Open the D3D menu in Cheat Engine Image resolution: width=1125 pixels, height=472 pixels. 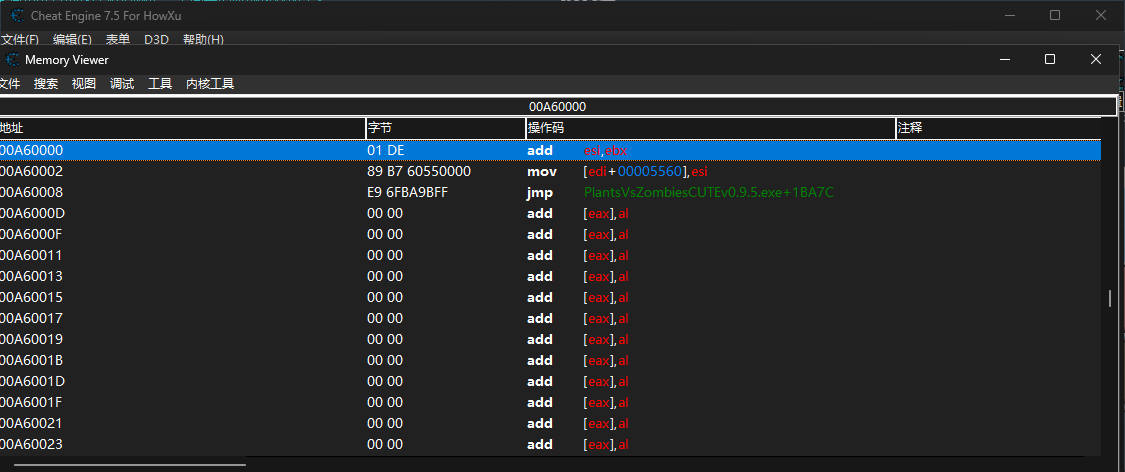point(156,40)
